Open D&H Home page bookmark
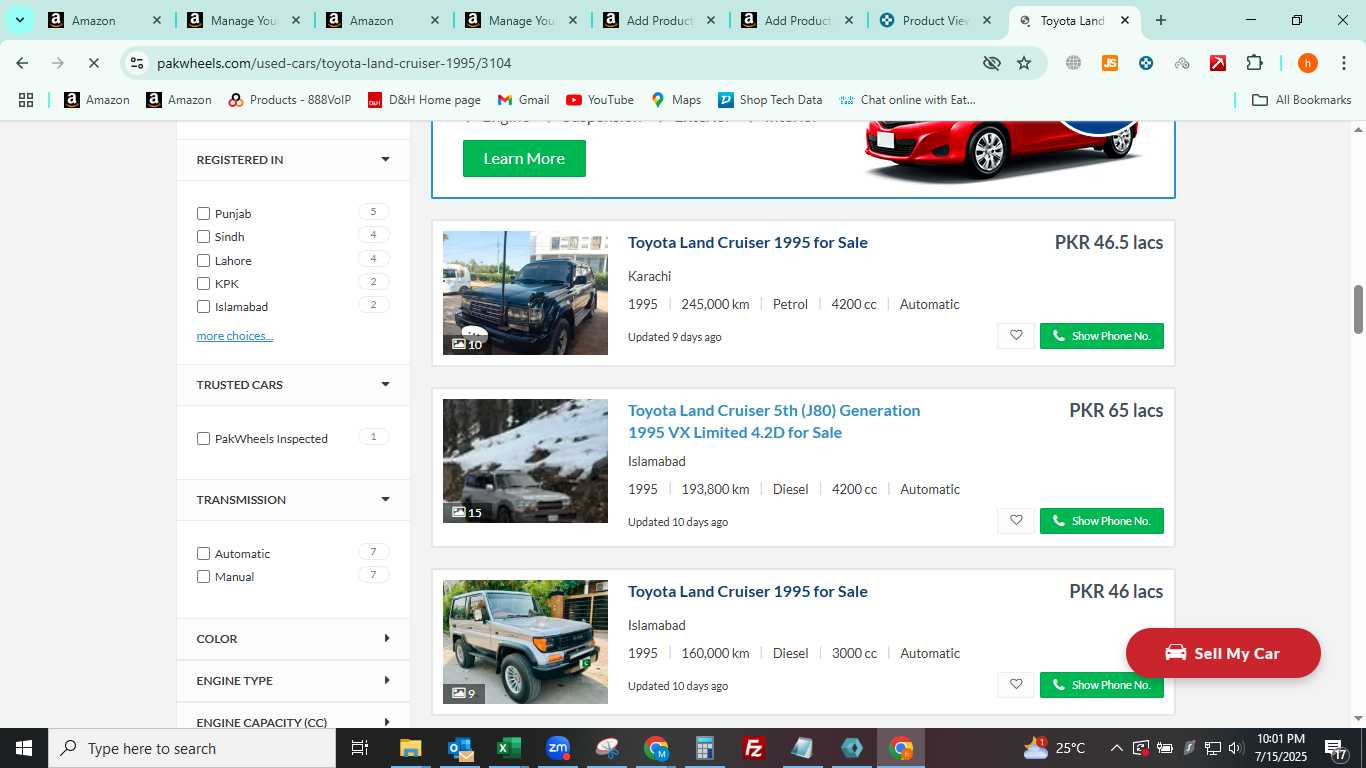This screenshot has width=1366, height=768. (424, 100)
